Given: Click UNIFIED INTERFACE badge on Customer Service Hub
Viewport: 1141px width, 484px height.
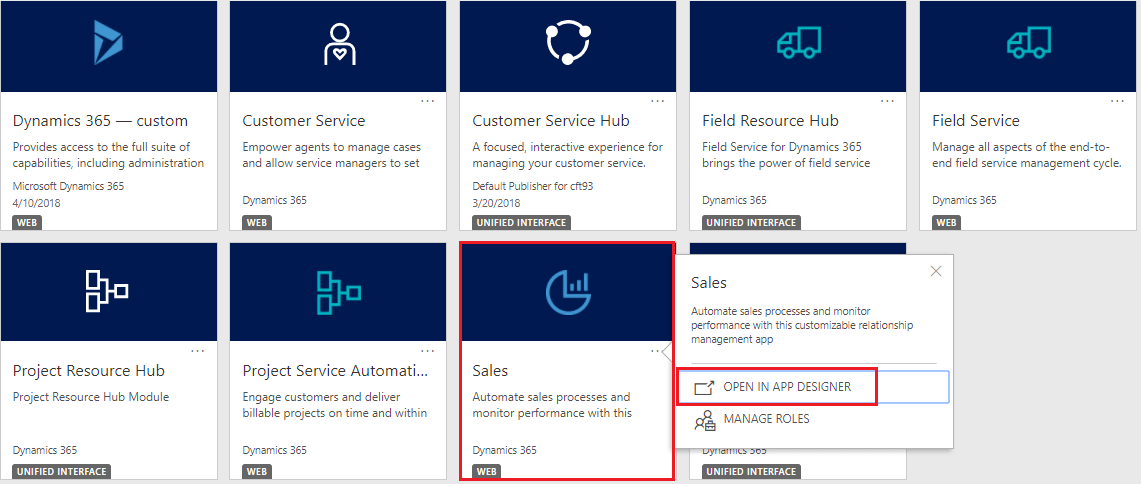Looking at the screenshot, I should (x=521, y=222).
